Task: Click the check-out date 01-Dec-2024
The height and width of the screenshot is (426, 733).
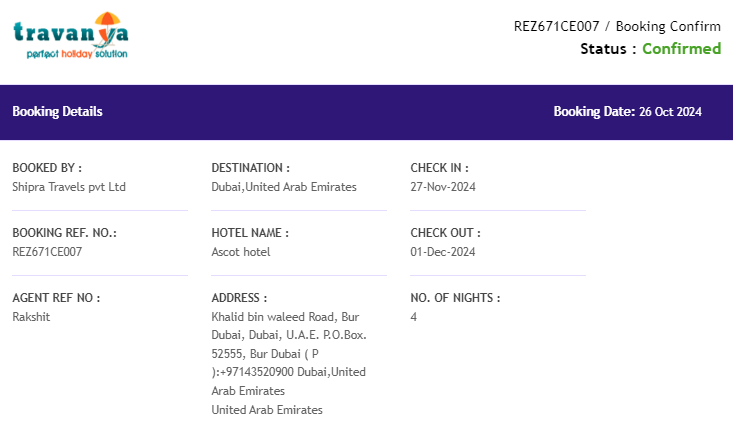Action: coord(443,252)
